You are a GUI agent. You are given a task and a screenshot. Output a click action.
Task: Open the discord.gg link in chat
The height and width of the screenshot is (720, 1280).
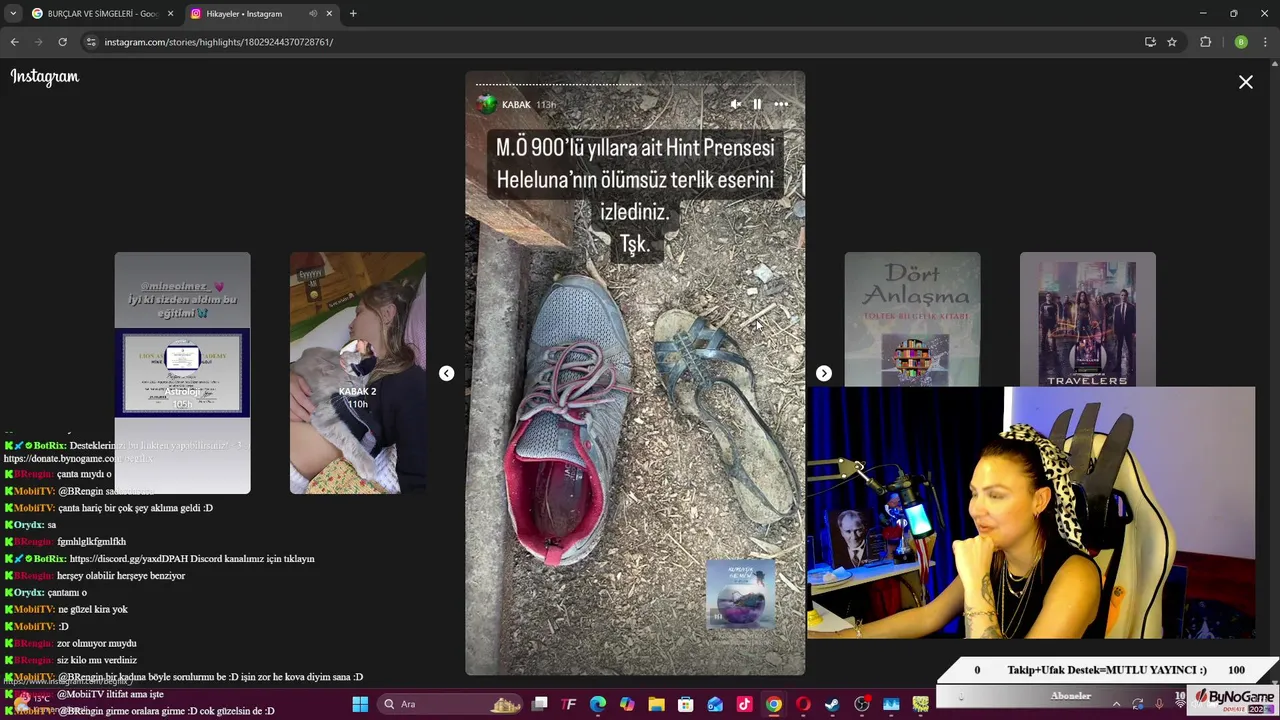(129, 559)
